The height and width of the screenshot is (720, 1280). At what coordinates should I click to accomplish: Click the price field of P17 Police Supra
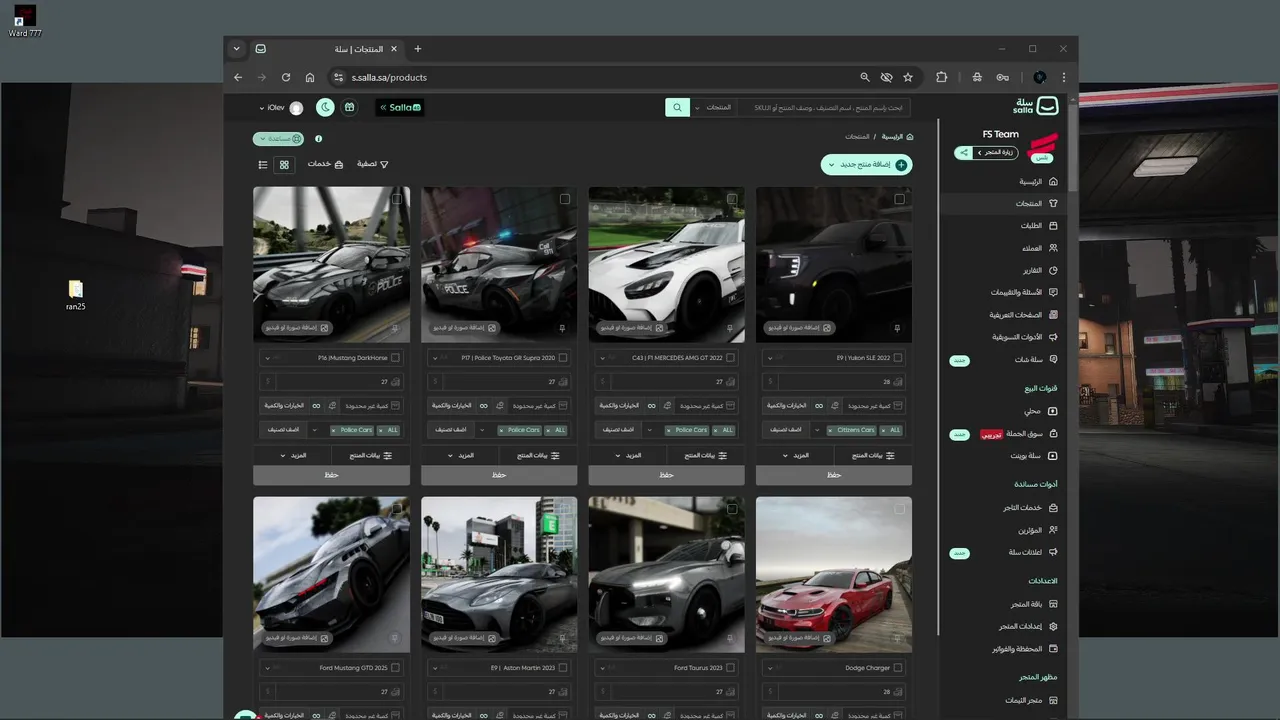pos(499,382)
